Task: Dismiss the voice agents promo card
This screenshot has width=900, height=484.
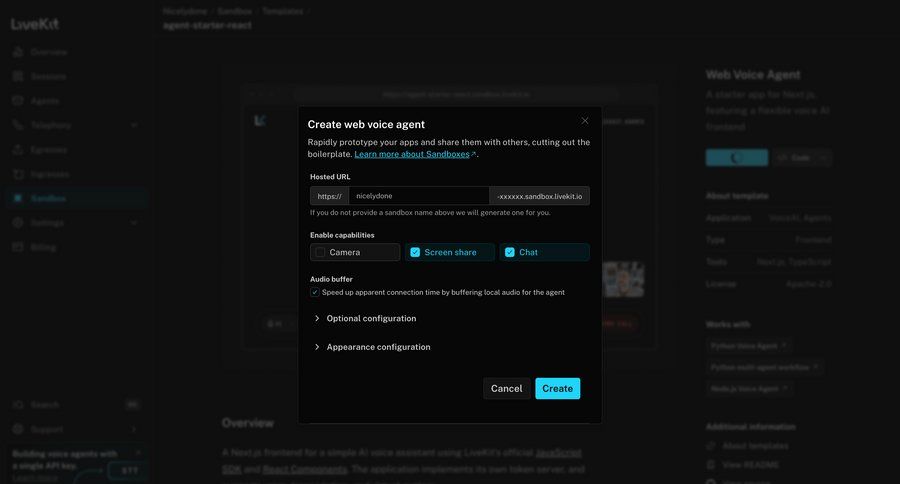Action: 138,453
